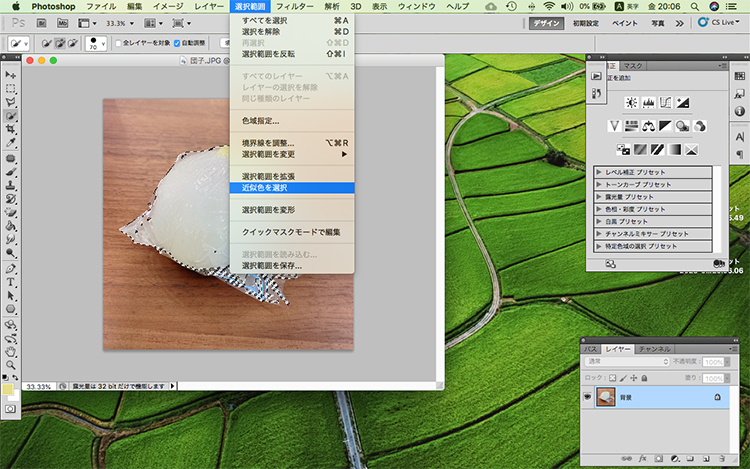Select the Eyedropper tool
This screenshot has width=750, height=469.
[x=11, y=142]
